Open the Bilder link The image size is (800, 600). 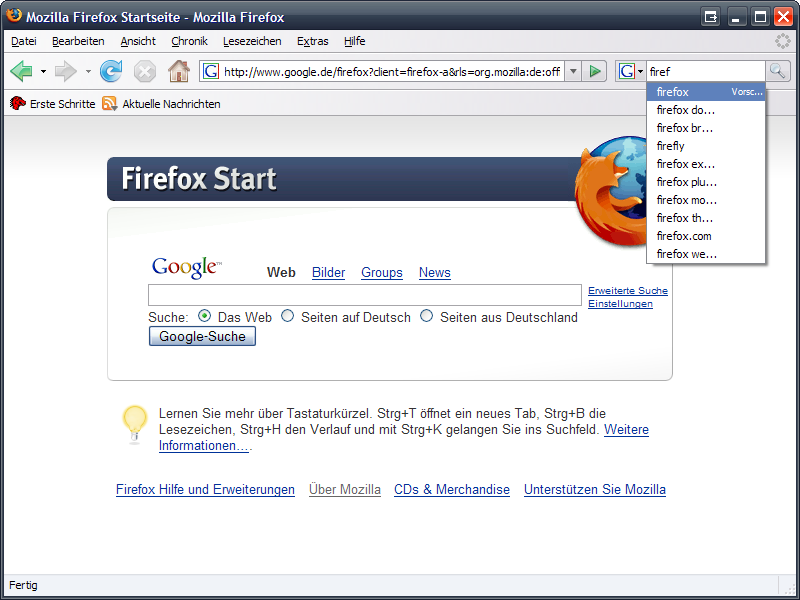tap(329, 272)
